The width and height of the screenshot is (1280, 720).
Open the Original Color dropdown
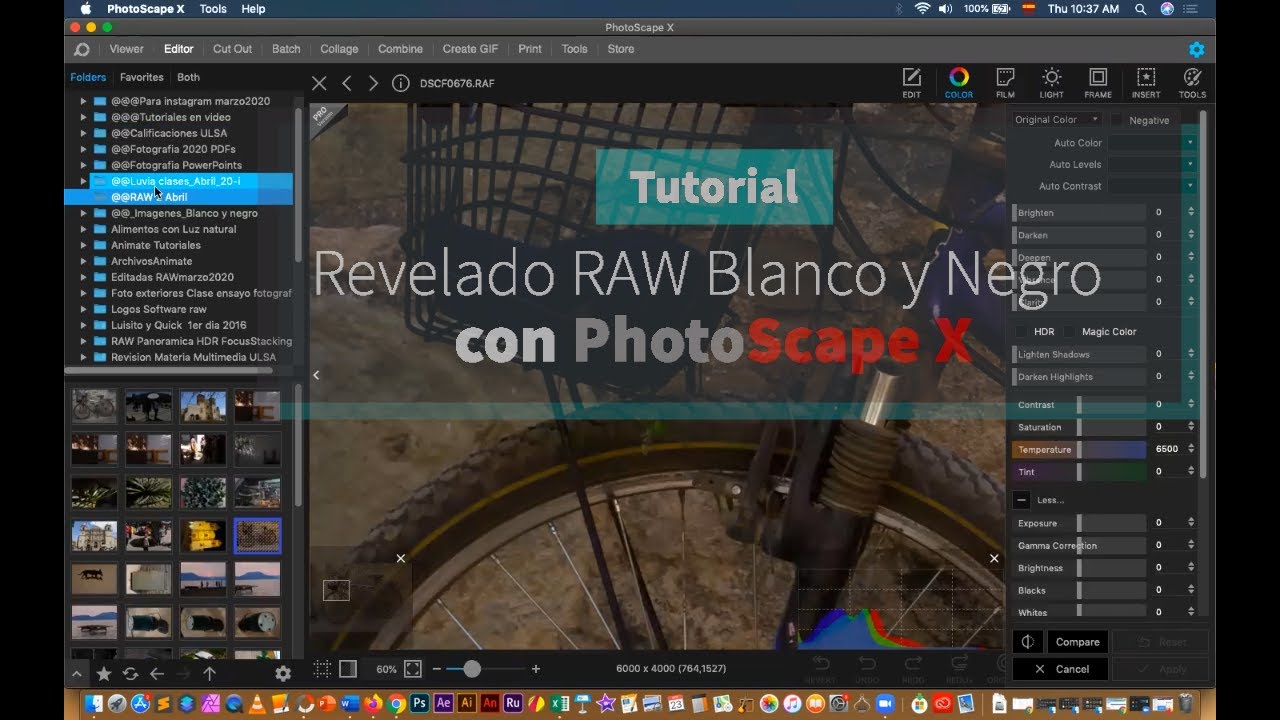pos(1056,120)
